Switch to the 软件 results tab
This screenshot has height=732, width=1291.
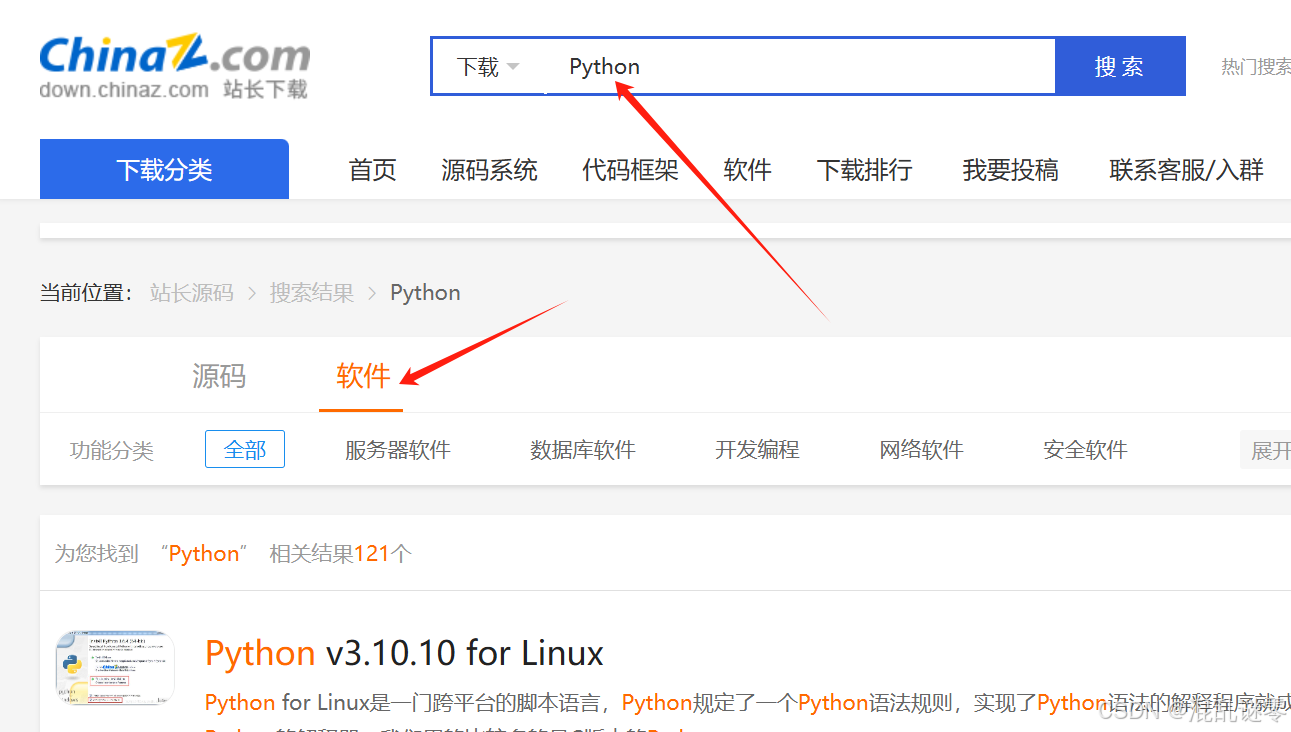362,376
